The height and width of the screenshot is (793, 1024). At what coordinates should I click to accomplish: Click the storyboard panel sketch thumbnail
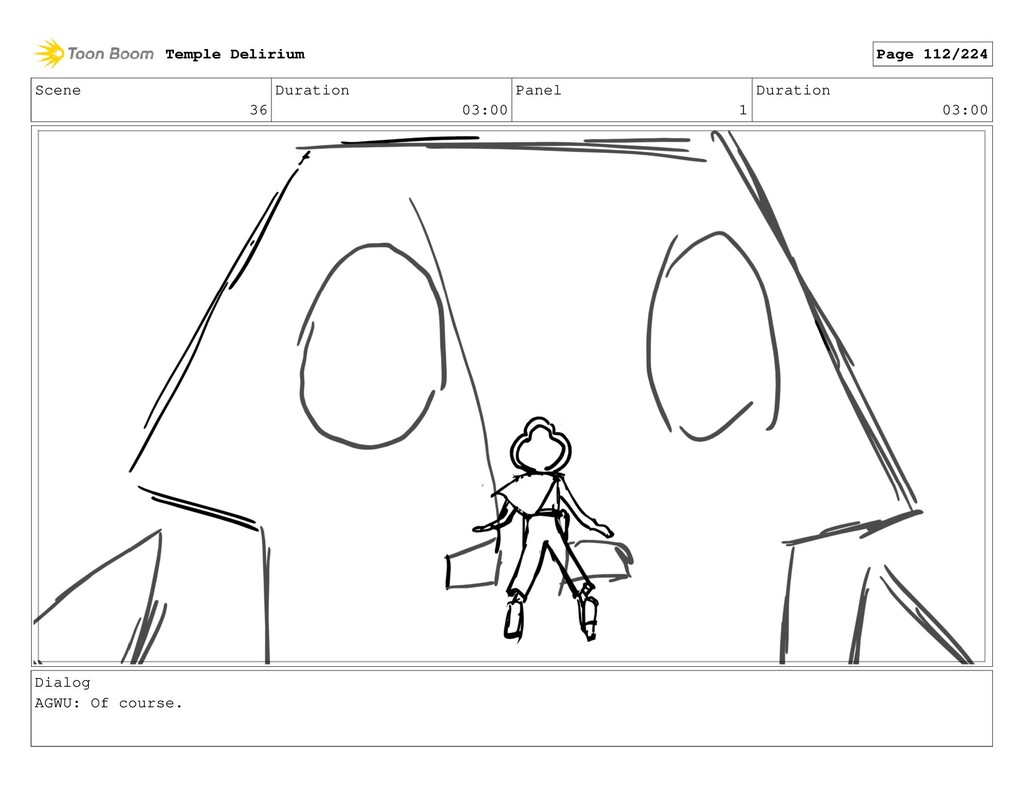click(x=511, y=396)
